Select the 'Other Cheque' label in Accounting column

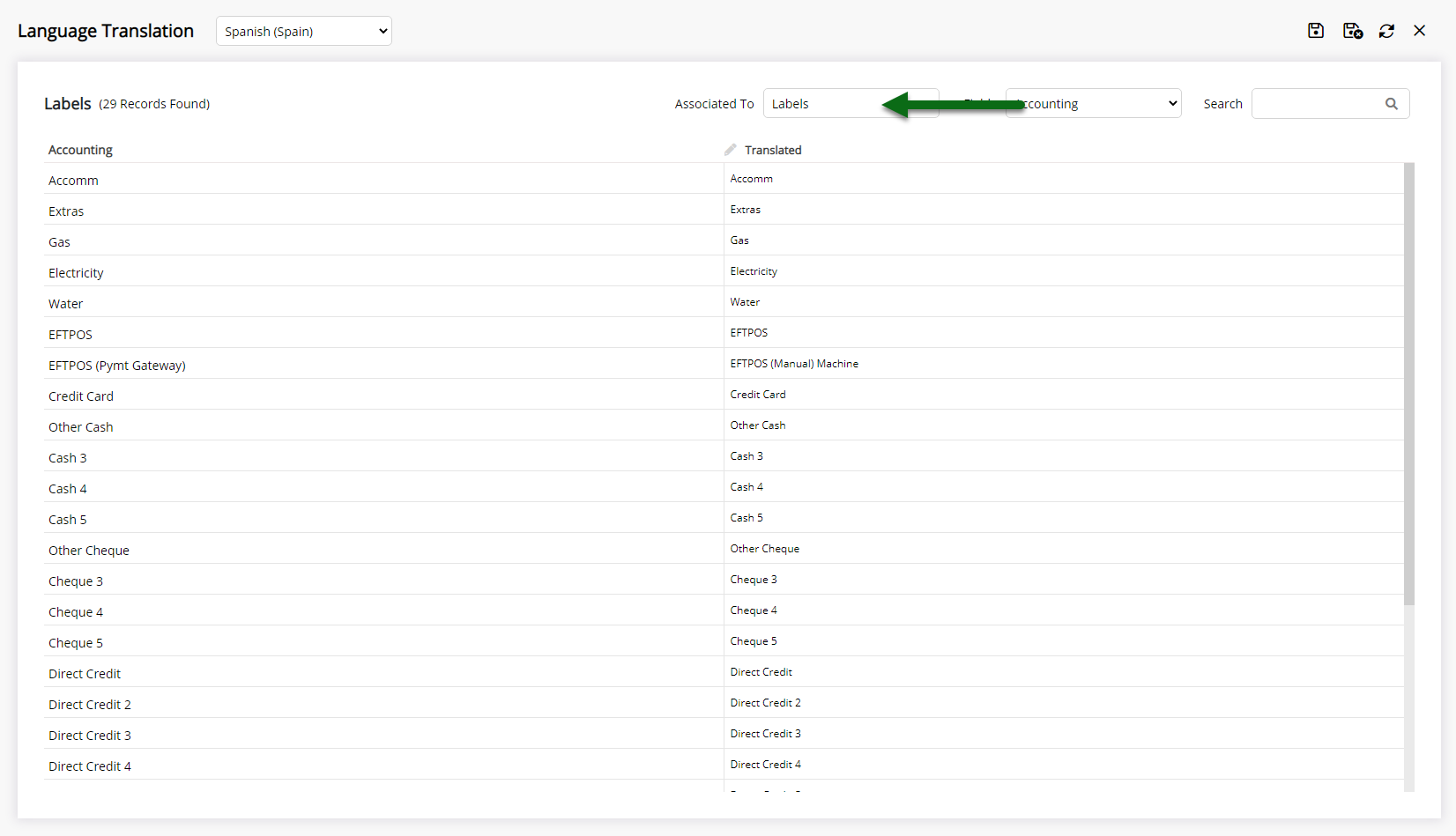[x=89, y=551]
